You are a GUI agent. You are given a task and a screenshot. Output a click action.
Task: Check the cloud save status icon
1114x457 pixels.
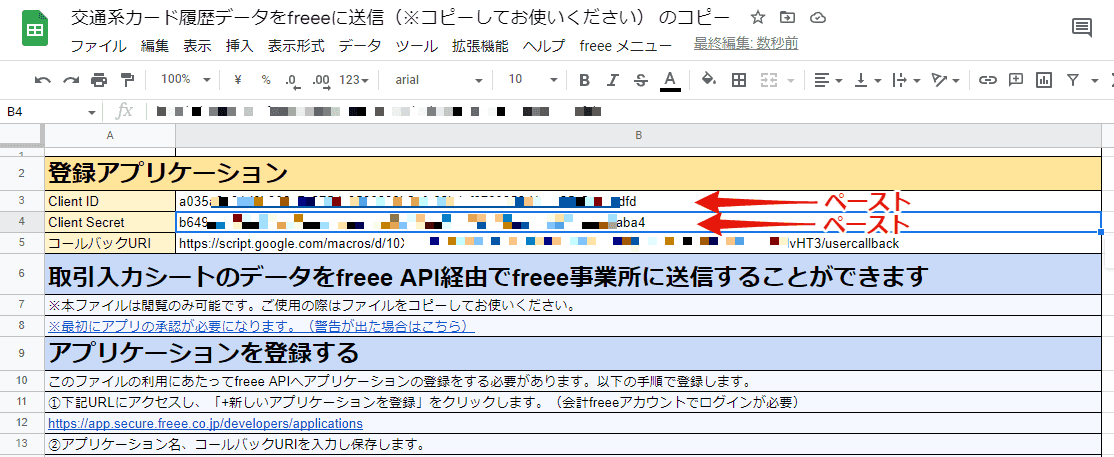pos(818,17)
